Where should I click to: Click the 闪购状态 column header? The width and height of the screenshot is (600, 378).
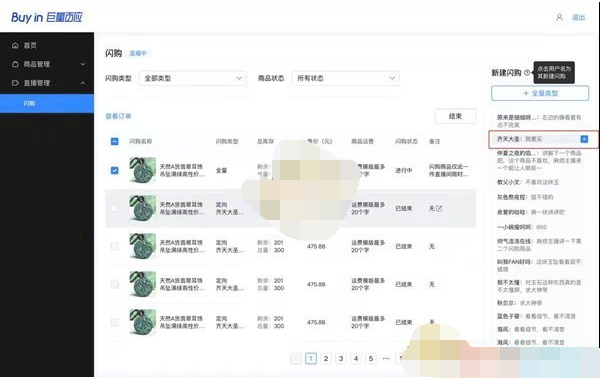tap(406, 142)
